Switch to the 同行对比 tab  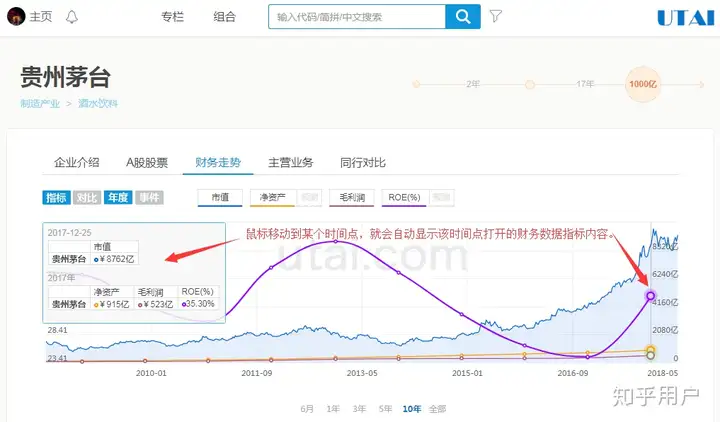tap(363, 162)
